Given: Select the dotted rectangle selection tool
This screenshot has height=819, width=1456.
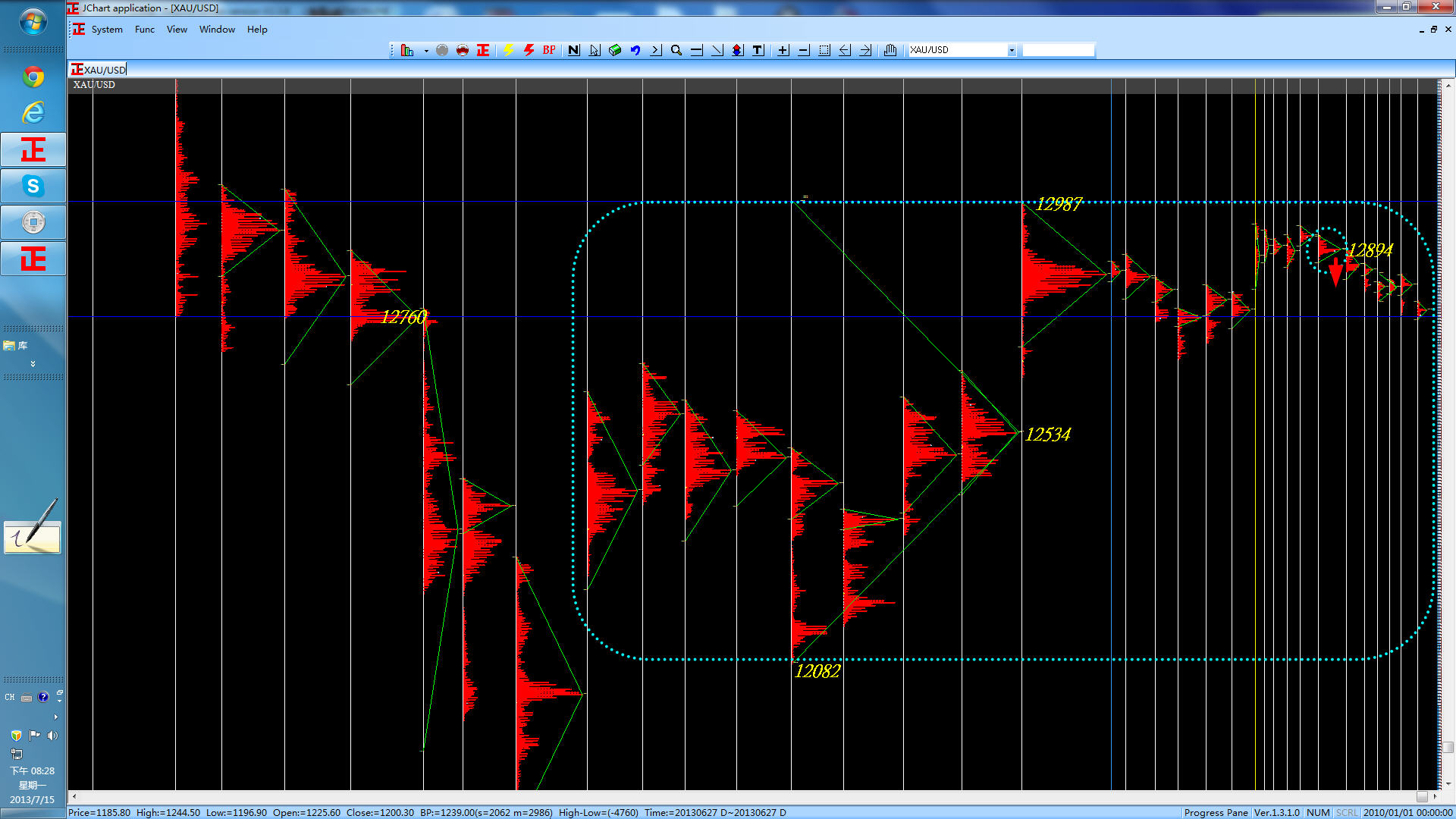Looking at the screenshot, I should [x=824, y=50].
